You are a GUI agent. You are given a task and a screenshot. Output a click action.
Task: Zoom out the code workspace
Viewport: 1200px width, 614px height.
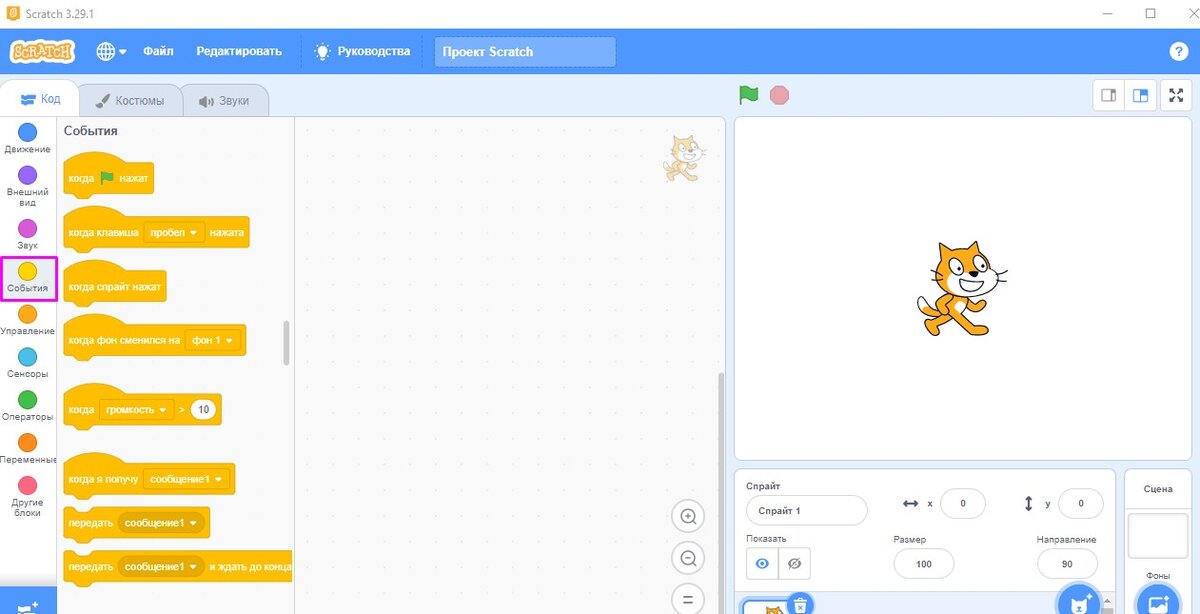(x=688, y=558)
